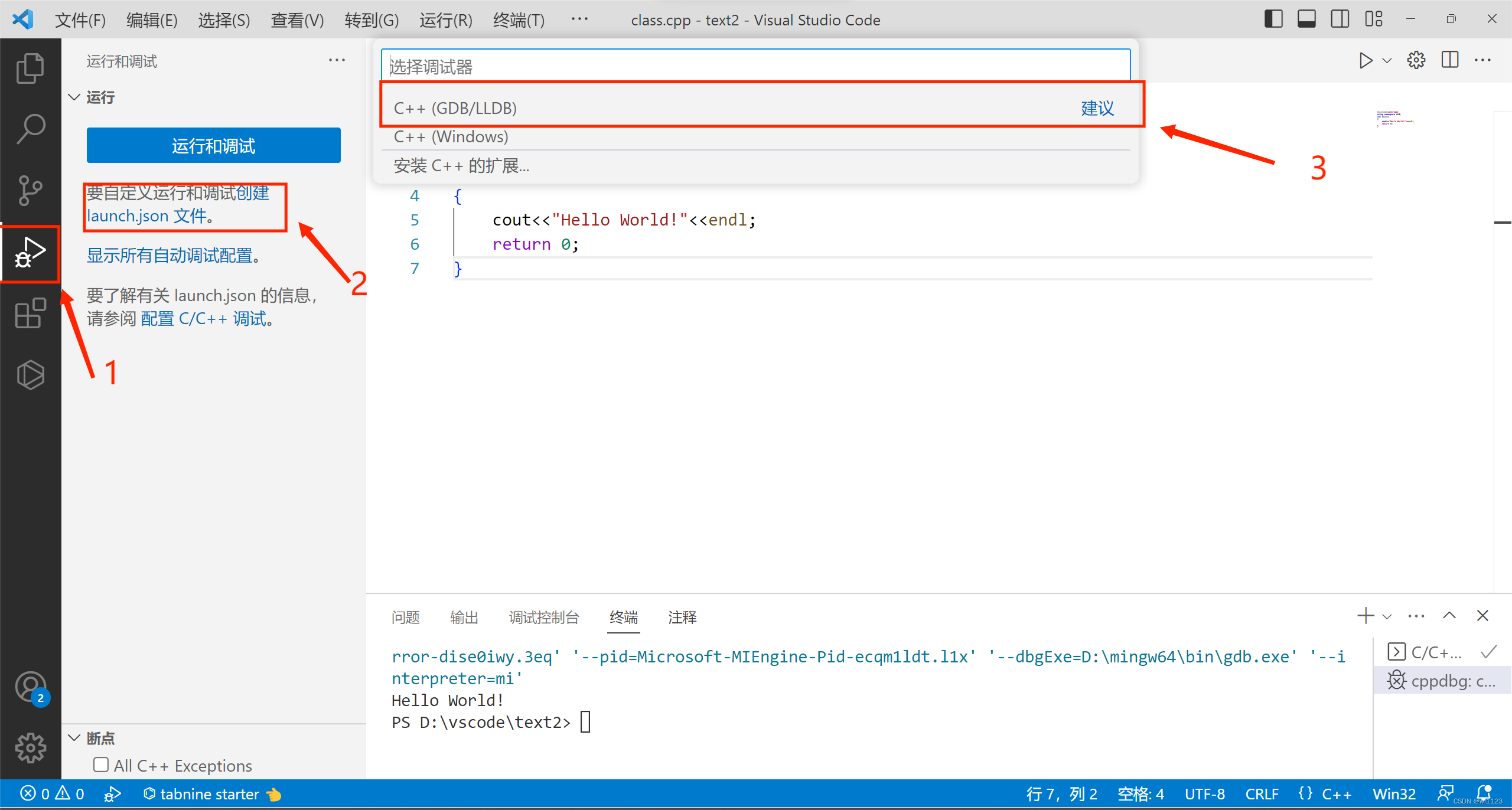The height and width of the screenshot is (810, 1512).
Task: Toggle bottom panel layout icon
Action: 1306,19
